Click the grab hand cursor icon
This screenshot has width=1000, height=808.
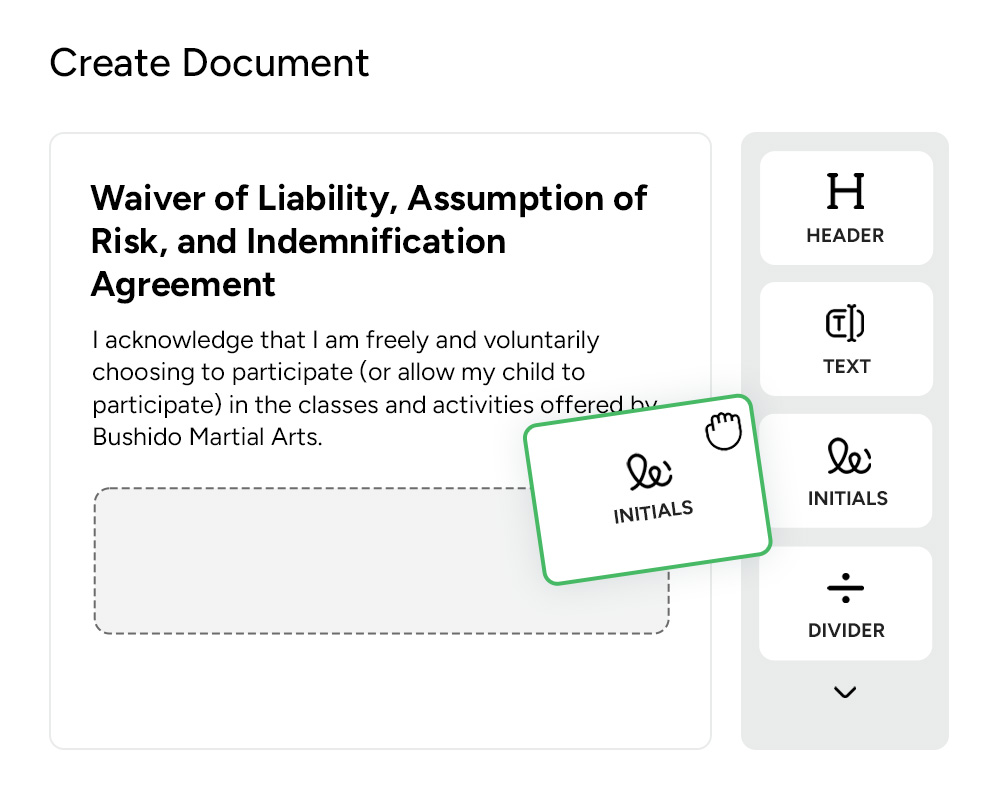pos(721,431)
